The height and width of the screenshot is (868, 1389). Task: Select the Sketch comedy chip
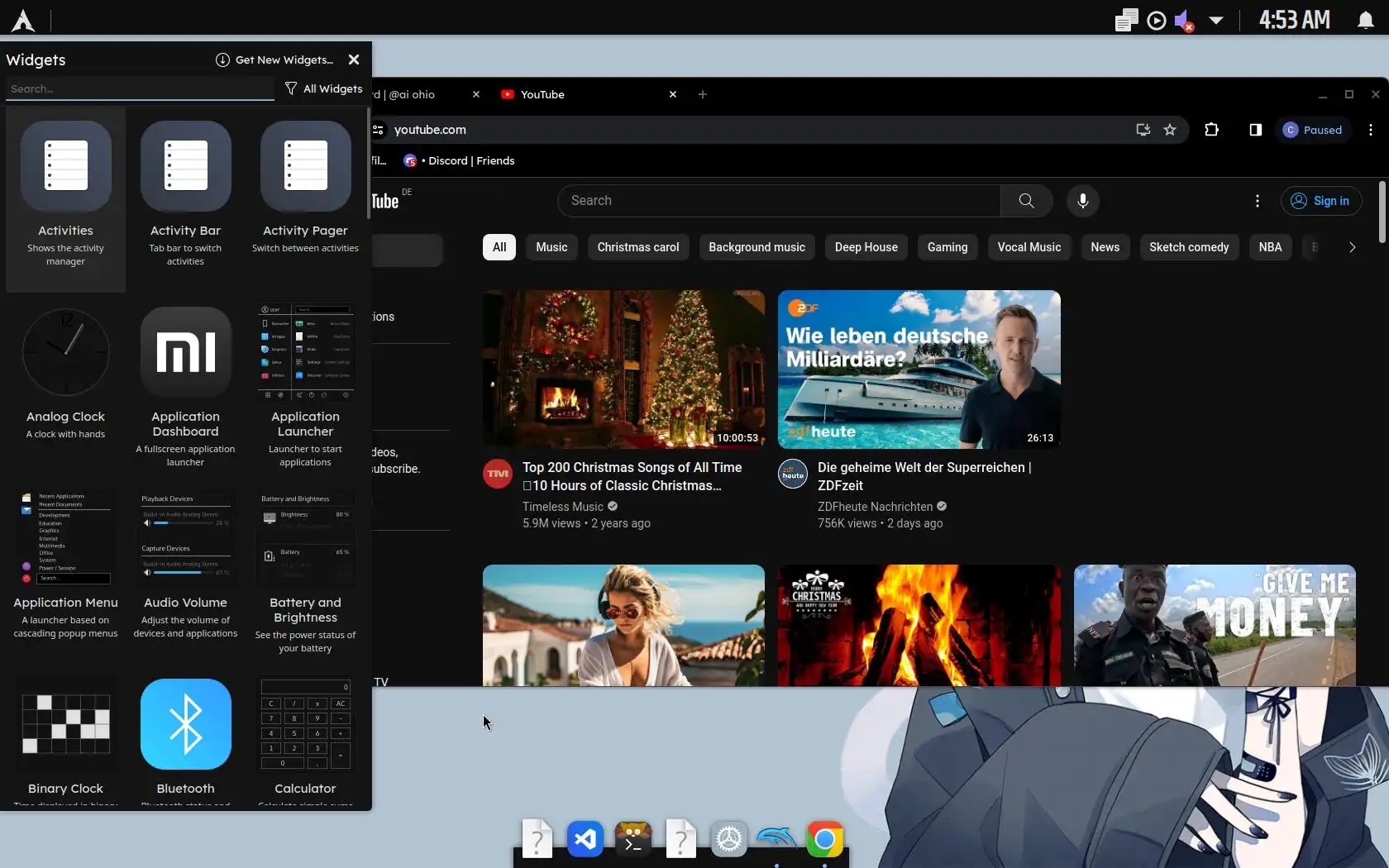[1189, 247]
